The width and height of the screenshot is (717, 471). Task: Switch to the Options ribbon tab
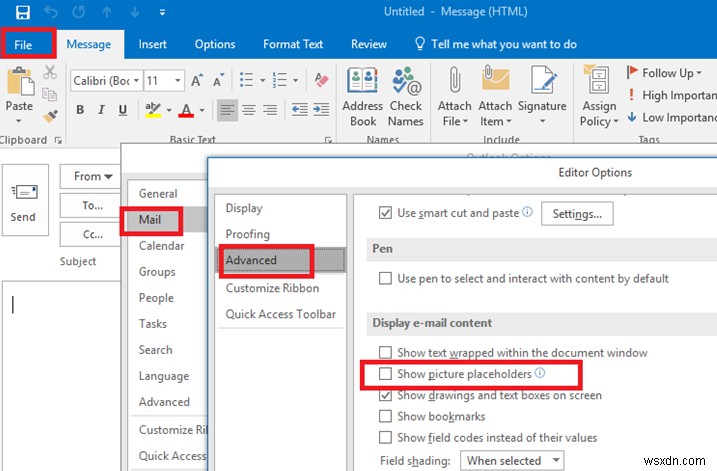point(214,44)
